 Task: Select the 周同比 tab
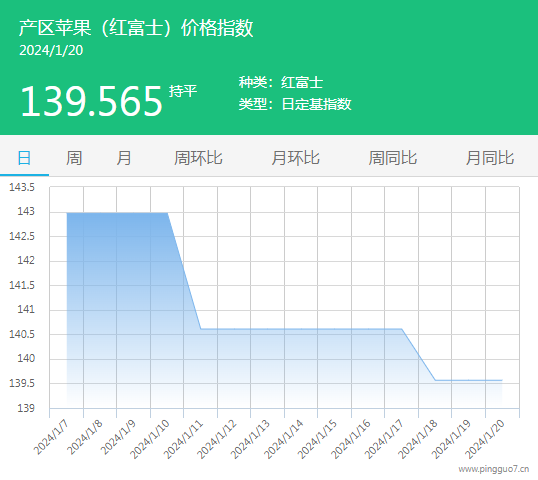(393, 158)
